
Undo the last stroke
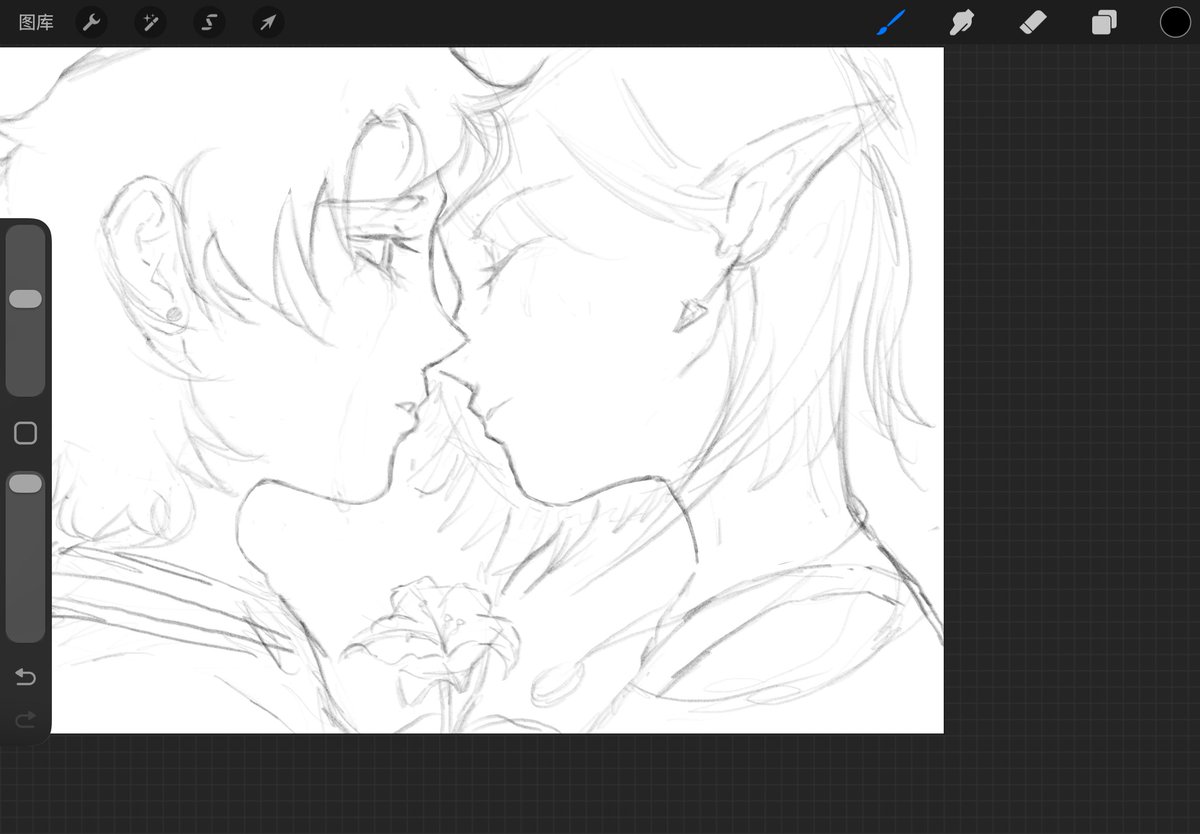(x=25, y=678)
